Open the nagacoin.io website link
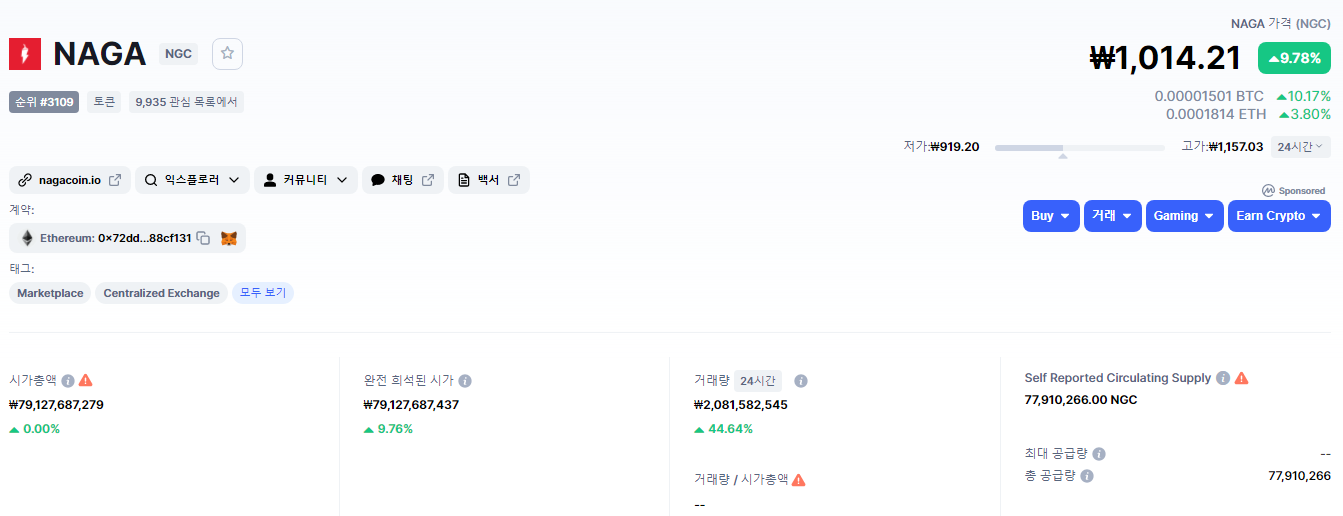The height and width of the screenshot is (516, 1343). (70, 180)
